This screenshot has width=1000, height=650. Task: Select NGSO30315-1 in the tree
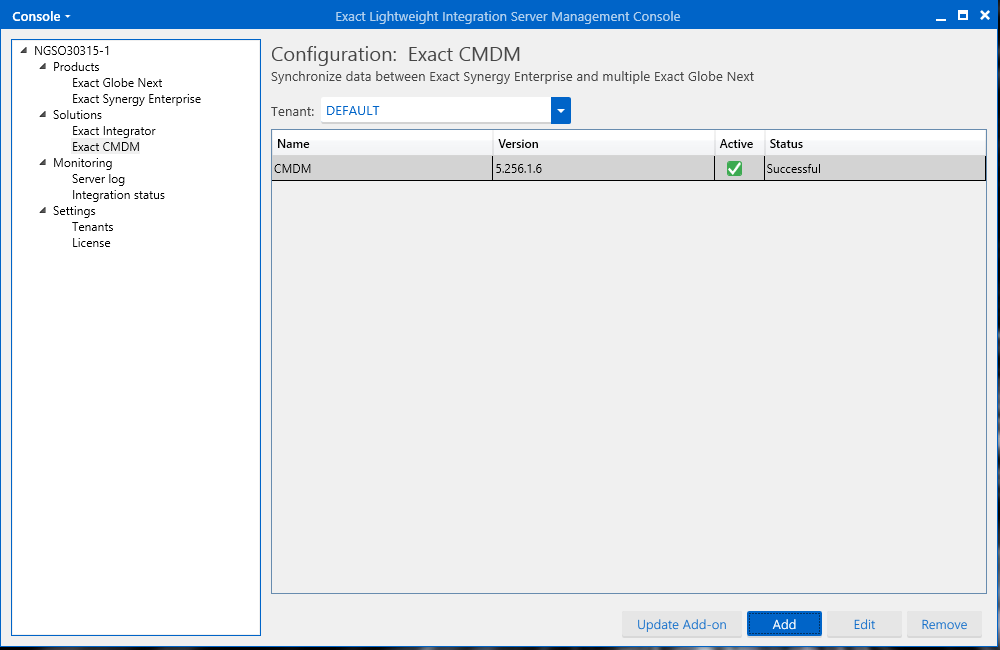point(71,50)
